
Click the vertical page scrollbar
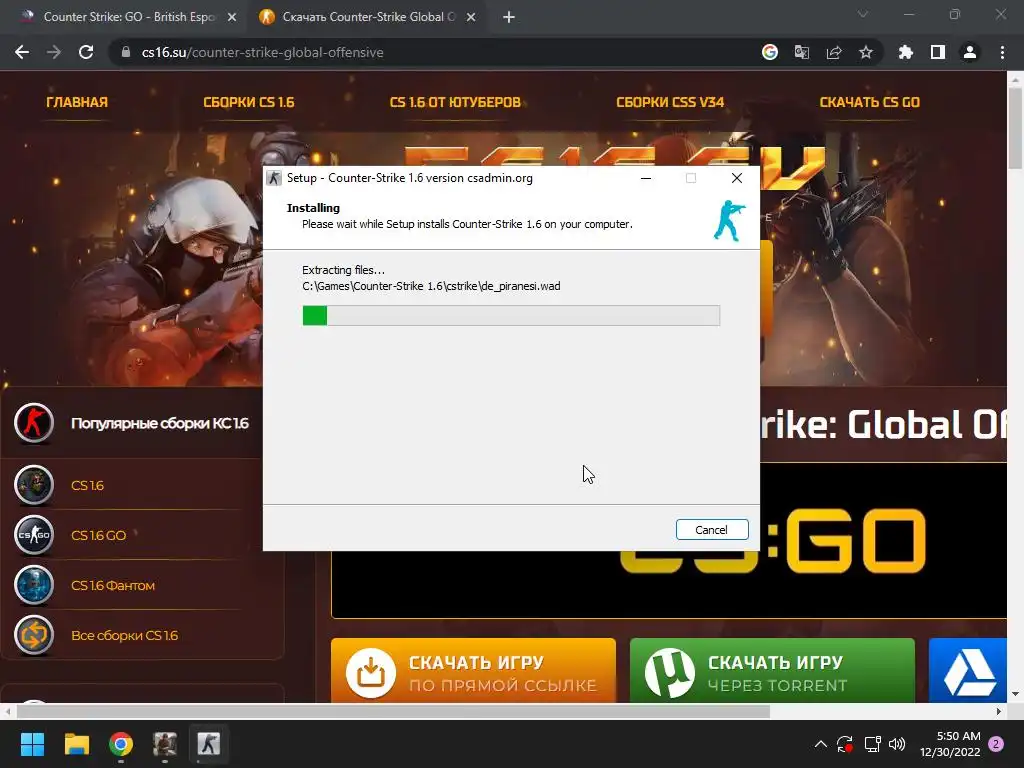pos(1015,127)
